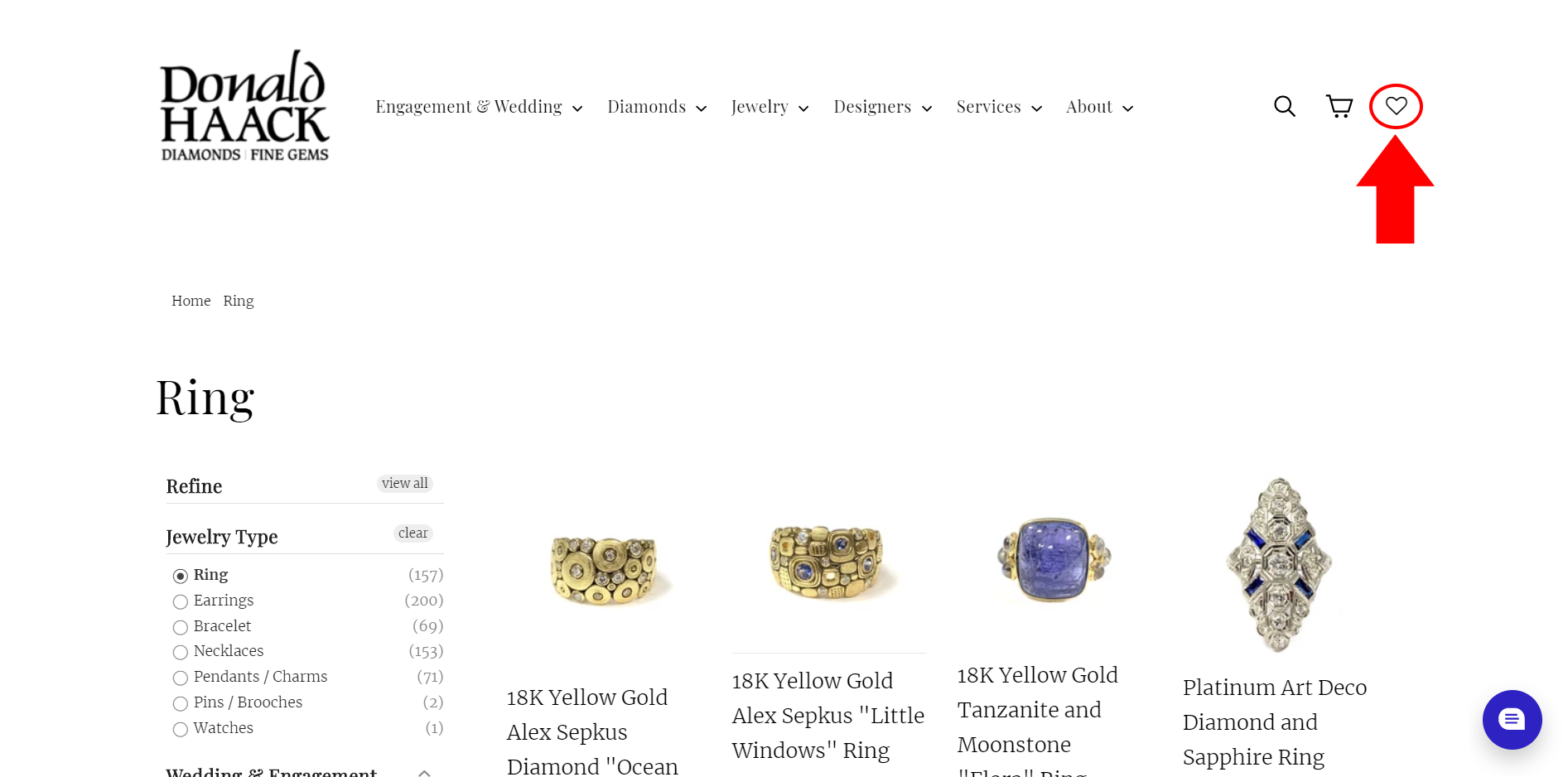Click the Donald Haack logo
Viewport: 1568px width, 777px height.
click(x=245, y=106)
